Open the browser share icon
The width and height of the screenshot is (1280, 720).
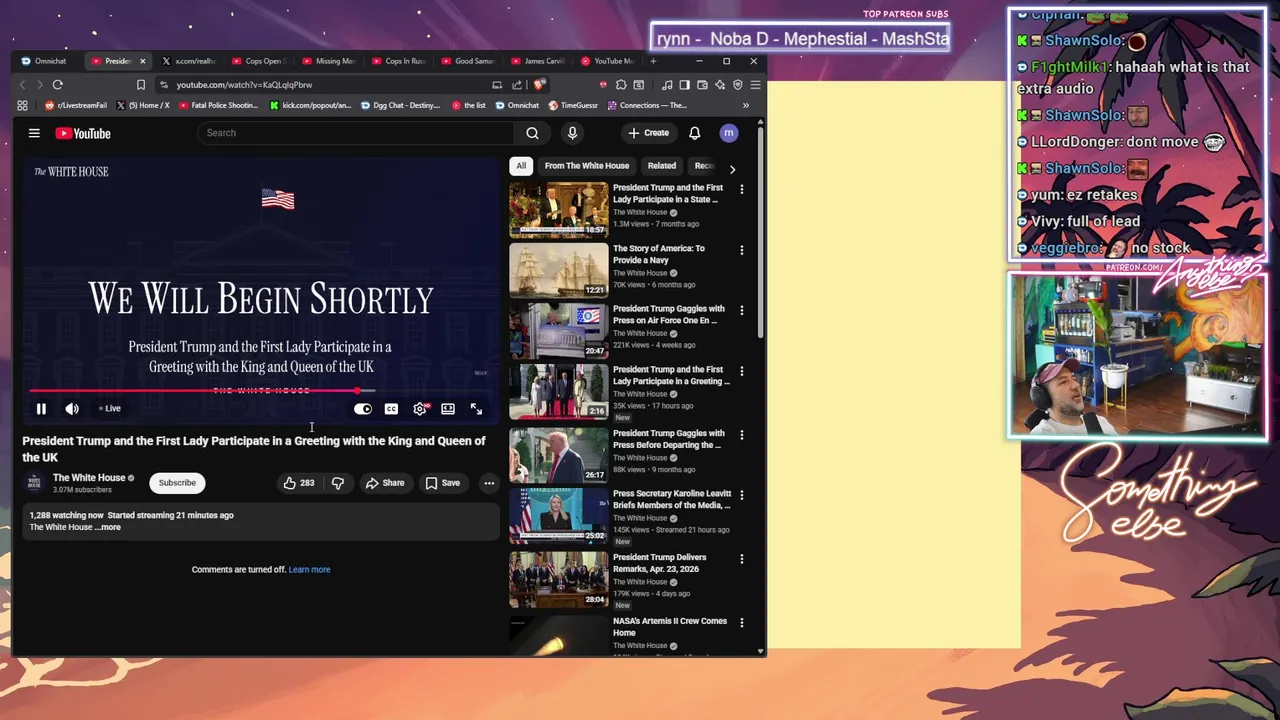(517, 85)
